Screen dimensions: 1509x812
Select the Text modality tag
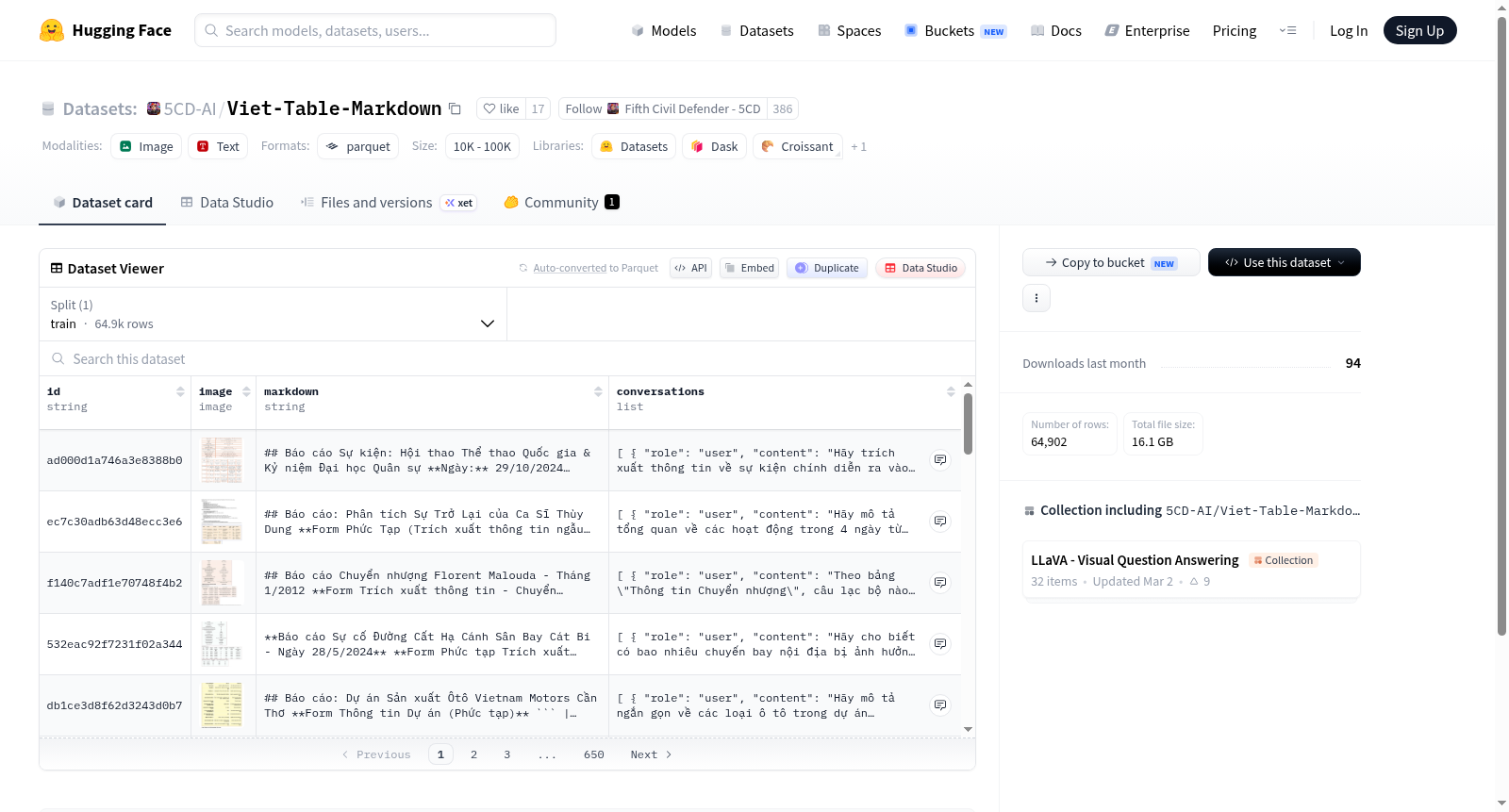tap(218, 146)
